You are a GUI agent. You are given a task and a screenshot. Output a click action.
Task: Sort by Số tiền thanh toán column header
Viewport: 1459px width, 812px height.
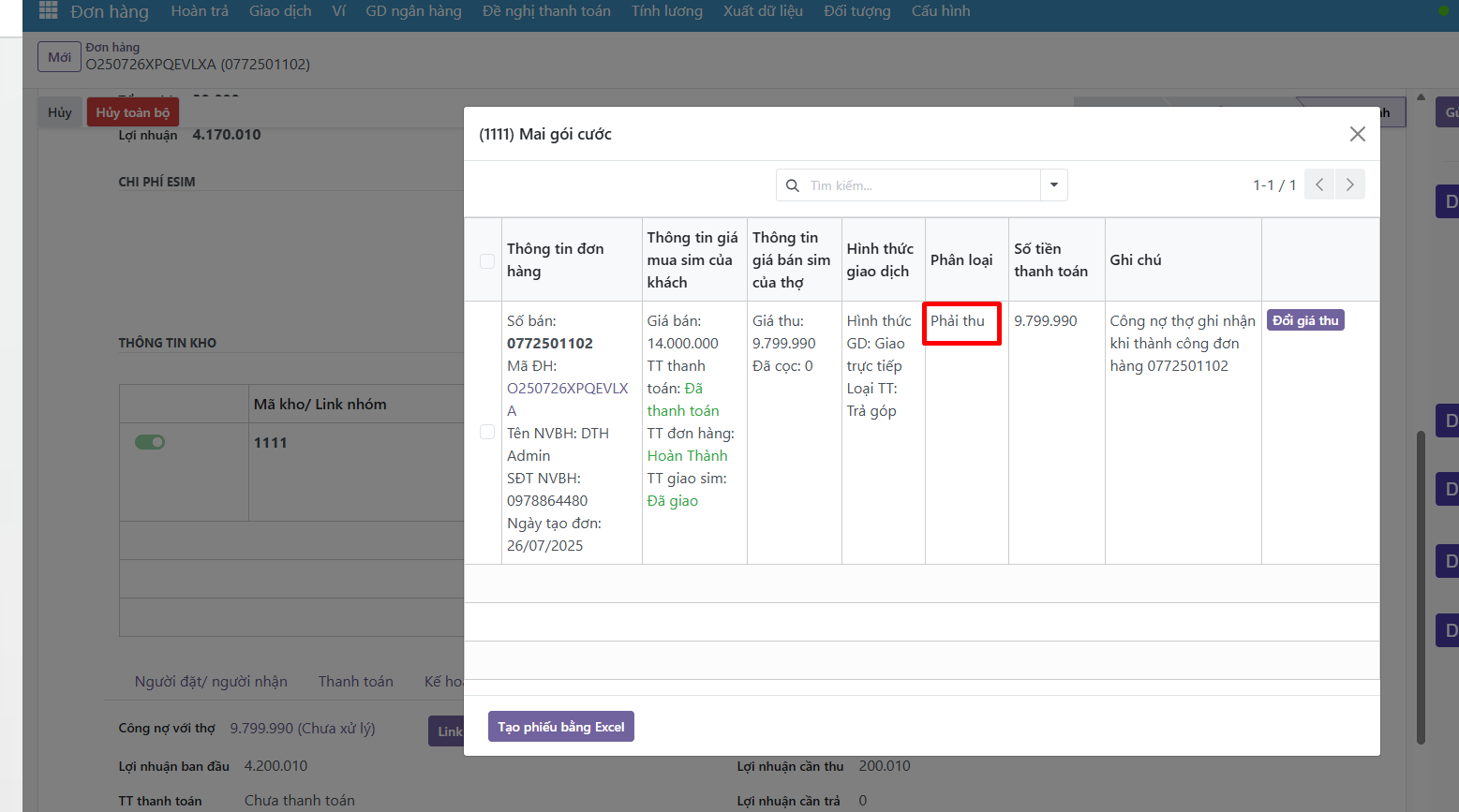coord(1056,259)
